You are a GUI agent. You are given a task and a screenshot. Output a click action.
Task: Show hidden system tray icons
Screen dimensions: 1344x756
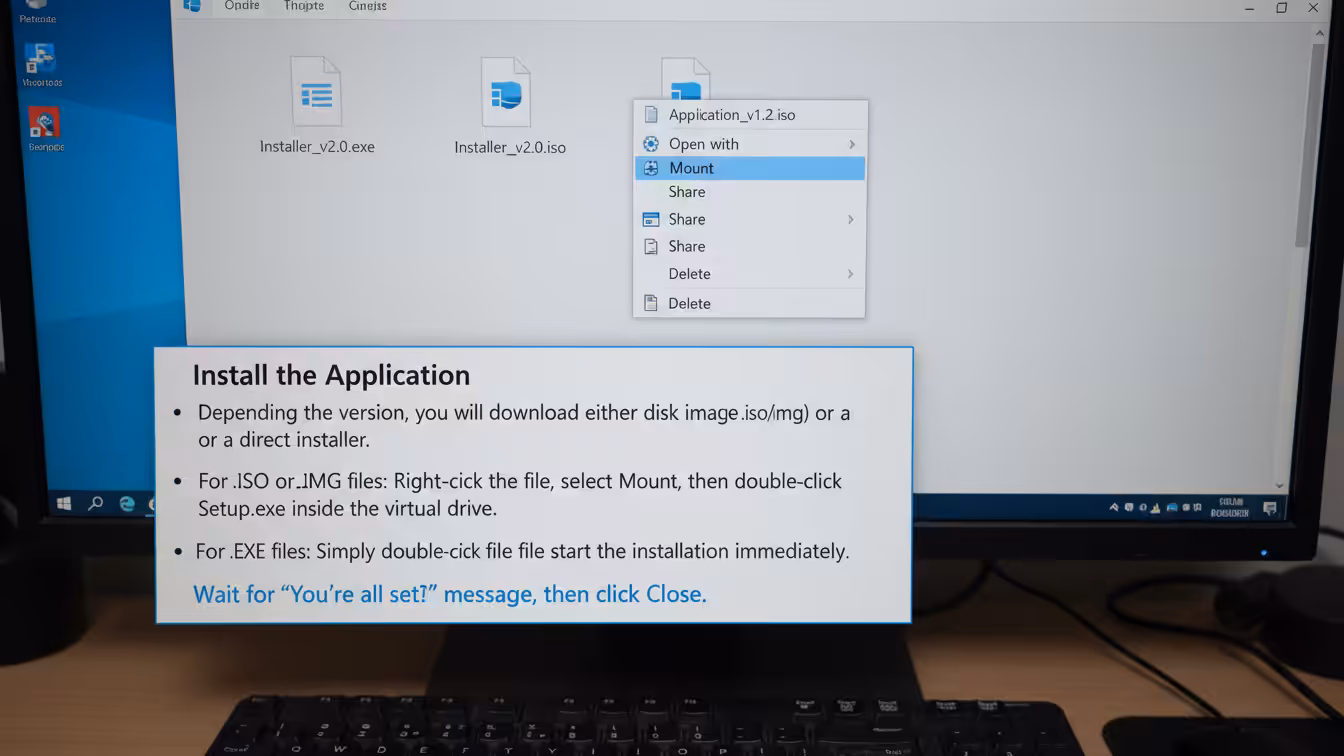click(1114, 508)
